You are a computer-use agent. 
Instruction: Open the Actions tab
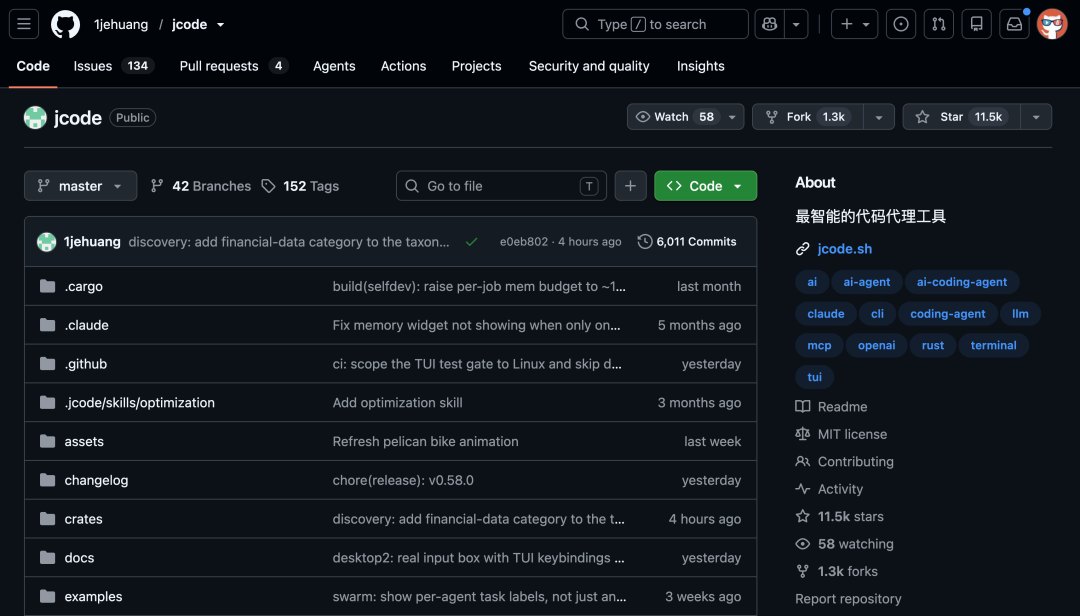[404, 66]
